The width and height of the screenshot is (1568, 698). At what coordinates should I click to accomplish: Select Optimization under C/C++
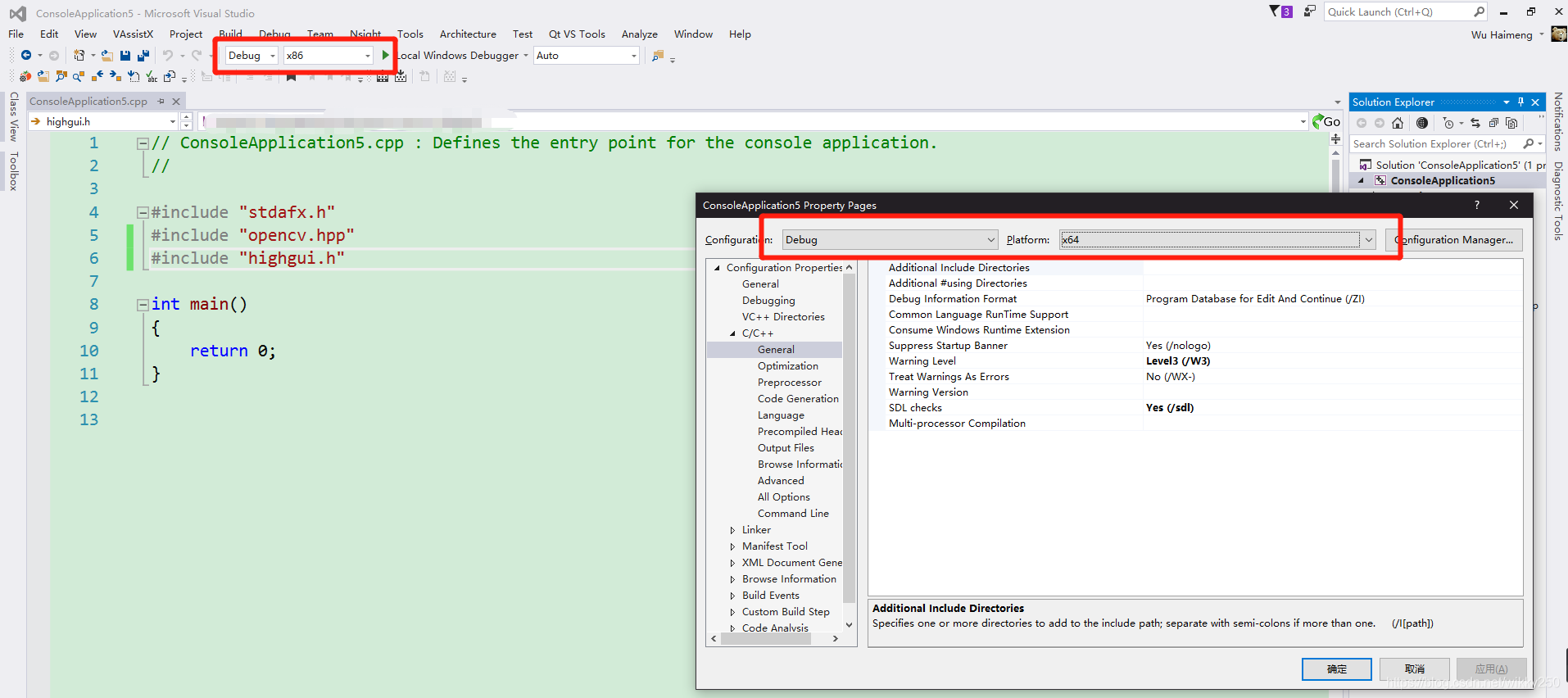click(788, 366)
